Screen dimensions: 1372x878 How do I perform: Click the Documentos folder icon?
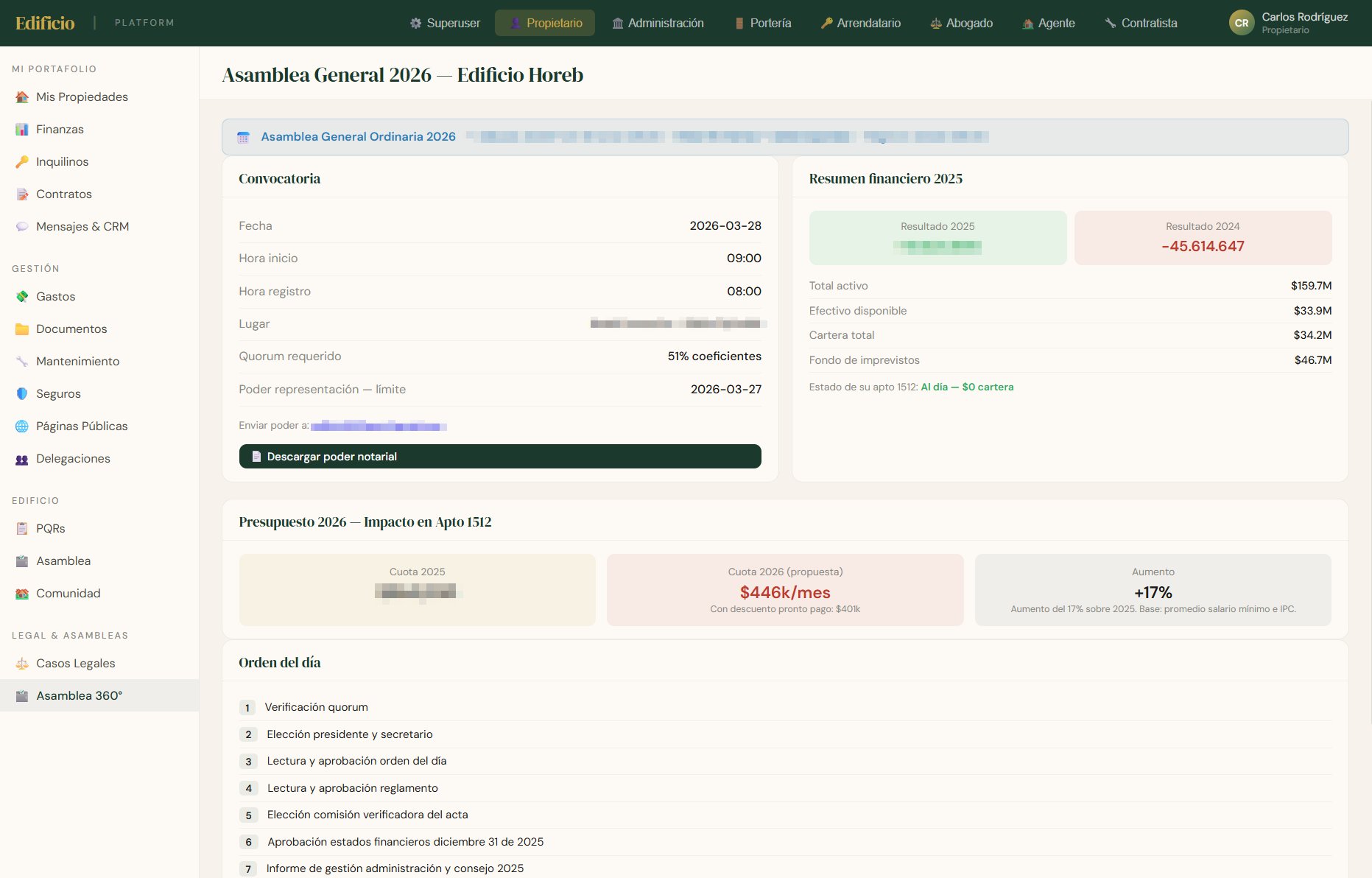click(22, 329)
